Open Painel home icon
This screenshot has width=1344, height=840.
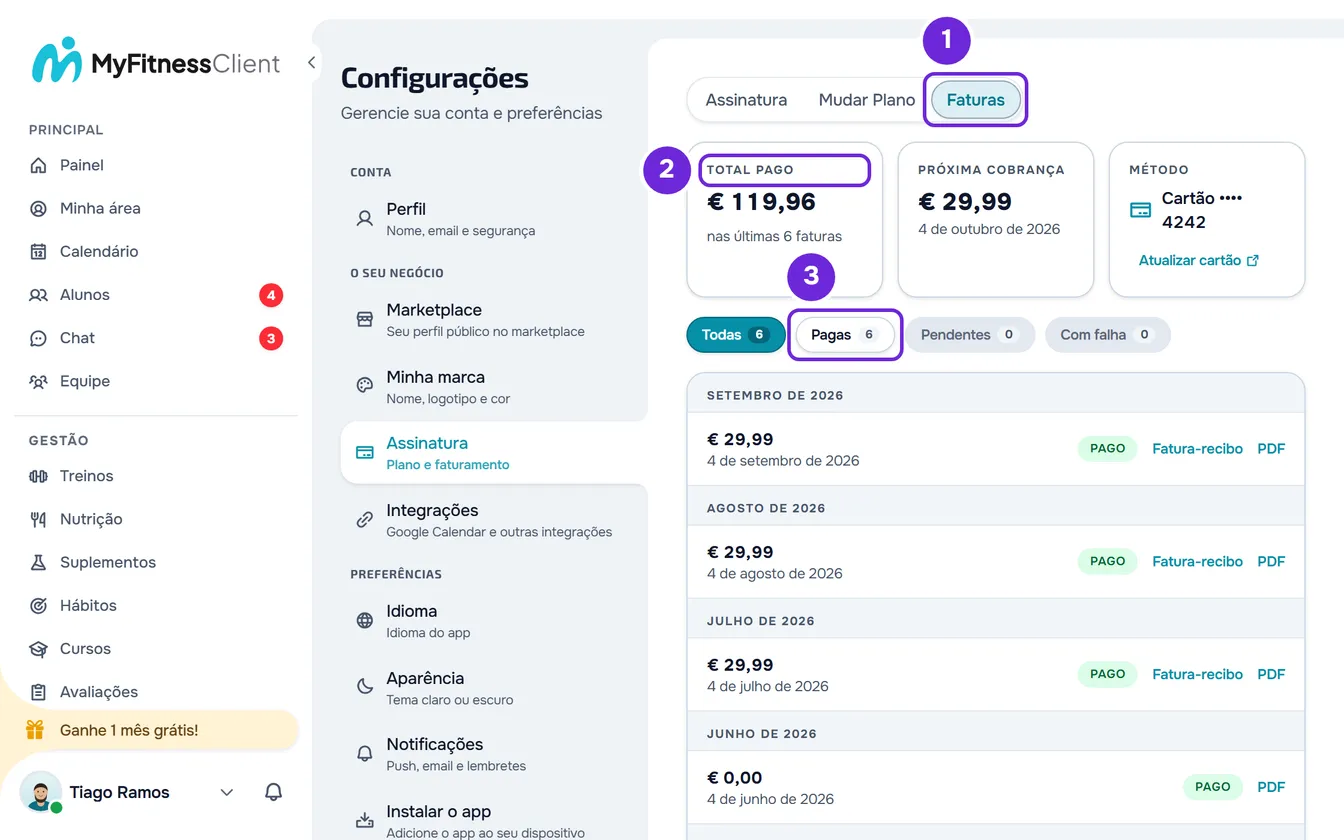38,165
